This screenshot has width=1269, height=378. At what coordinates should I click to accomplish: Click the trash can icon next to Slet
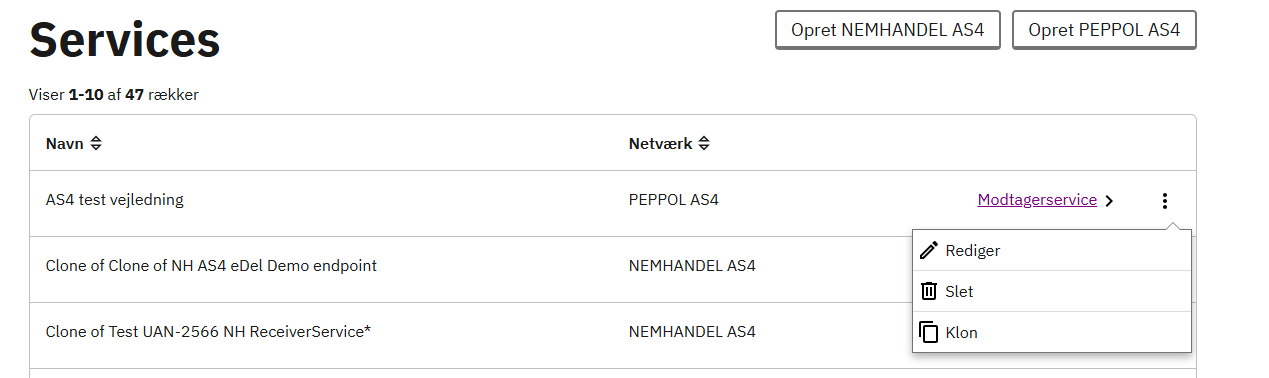point(929,291)
